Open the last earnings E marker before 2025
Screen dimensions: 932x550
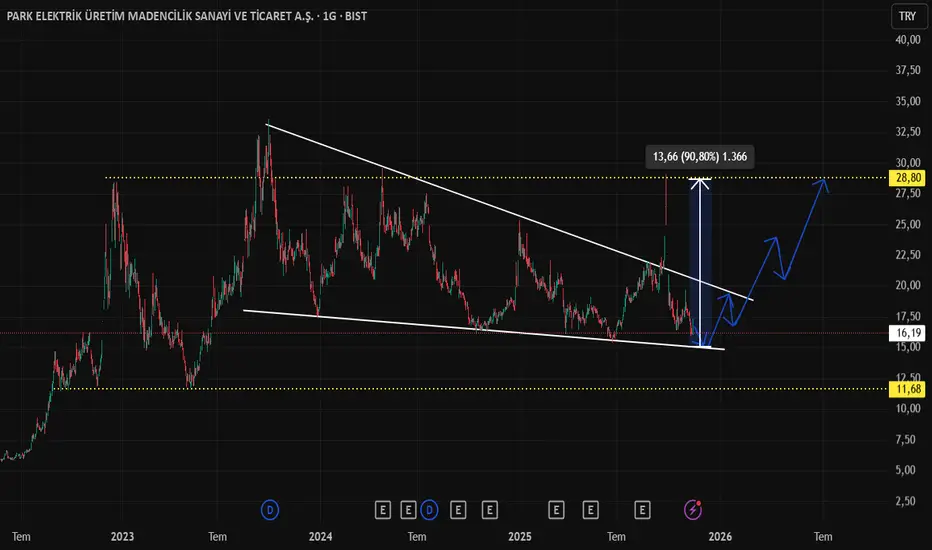point(490,510)
